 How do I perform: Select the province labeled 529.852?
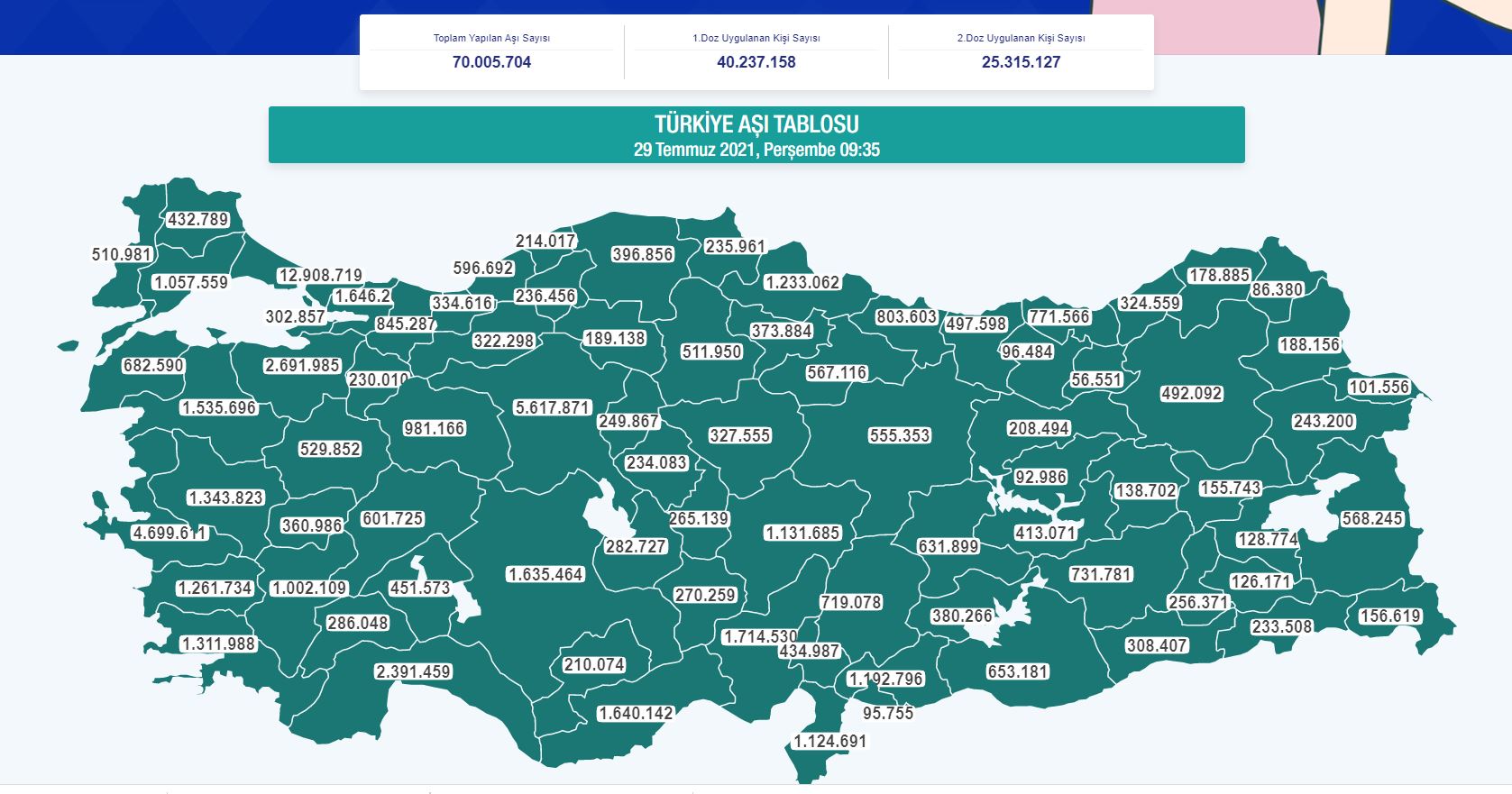pyautogui.click(x=330, y=449)
